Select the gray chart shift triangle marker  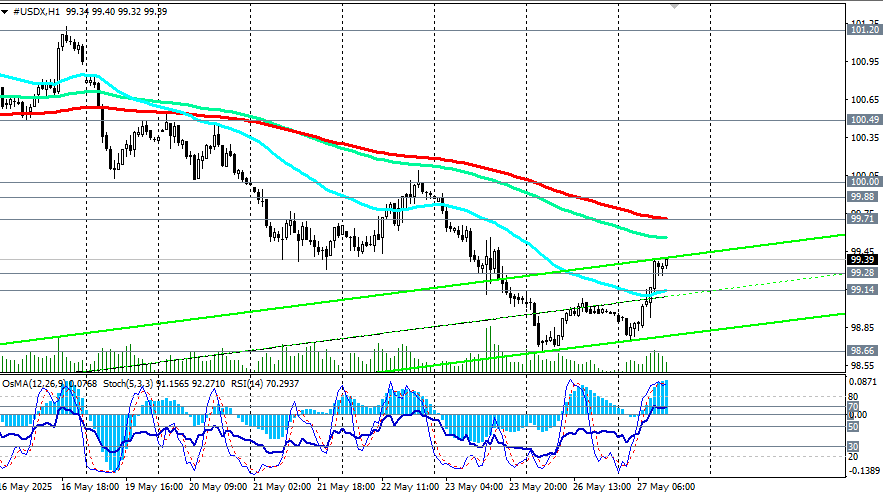tap(674, 6)
